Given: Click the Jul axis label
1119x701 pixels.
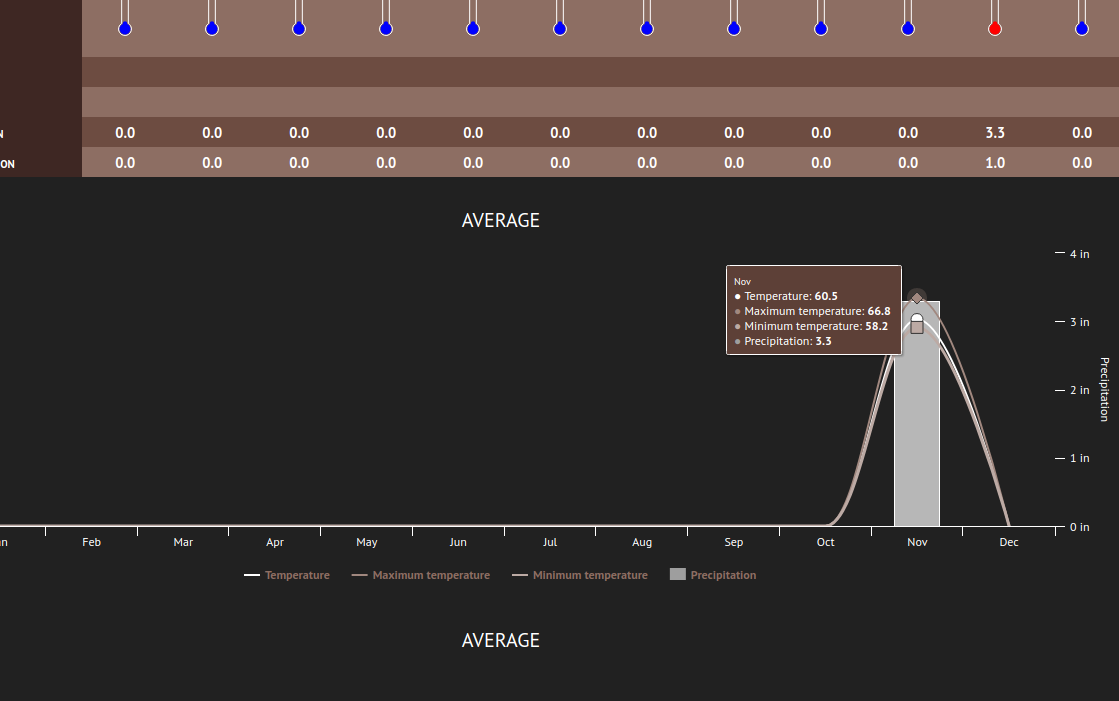Looking at the screenshot, I should pyautogui.click(x=550, y=543).
